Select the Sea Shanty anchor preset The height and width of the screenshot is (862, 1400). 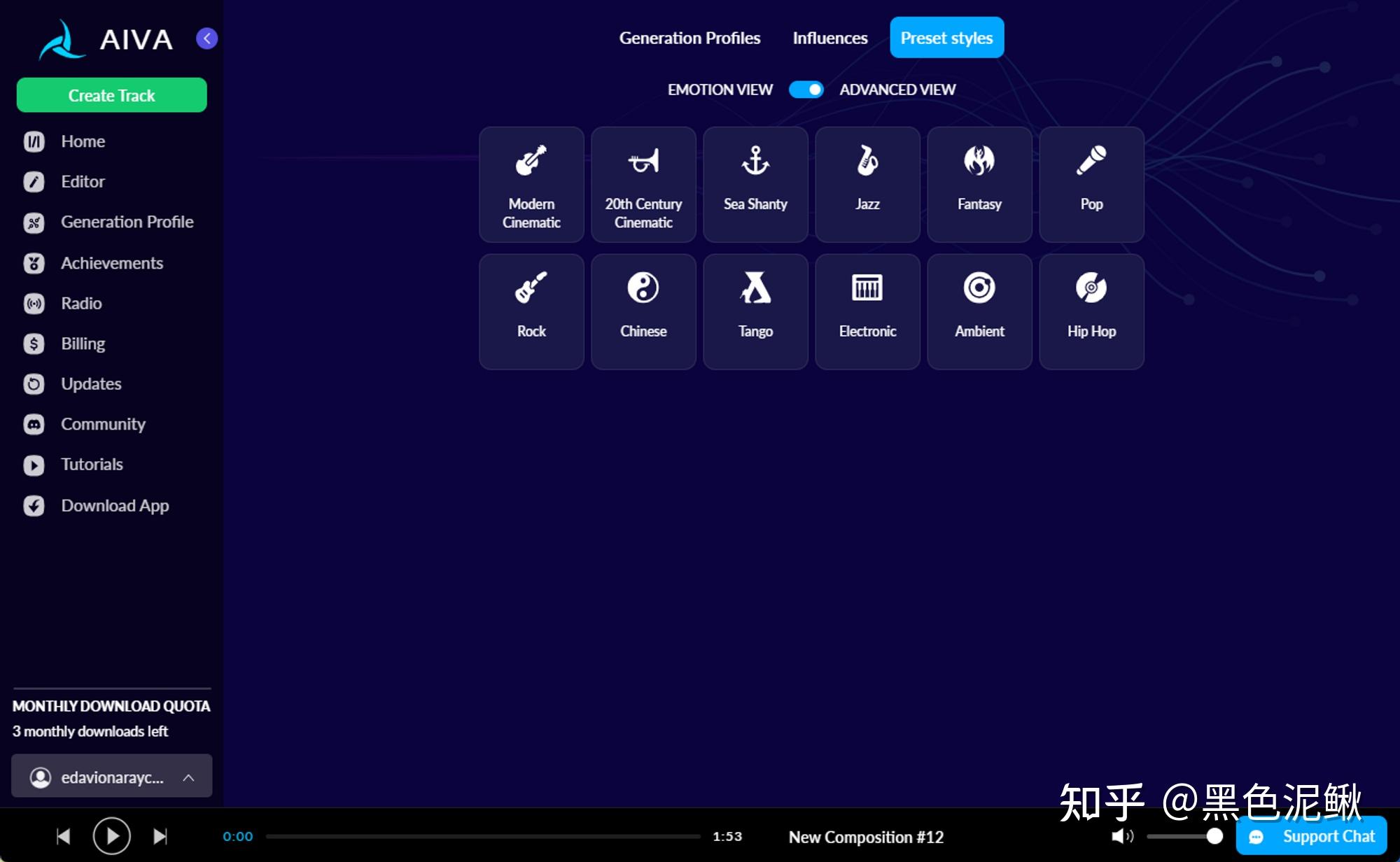[755, 184]
